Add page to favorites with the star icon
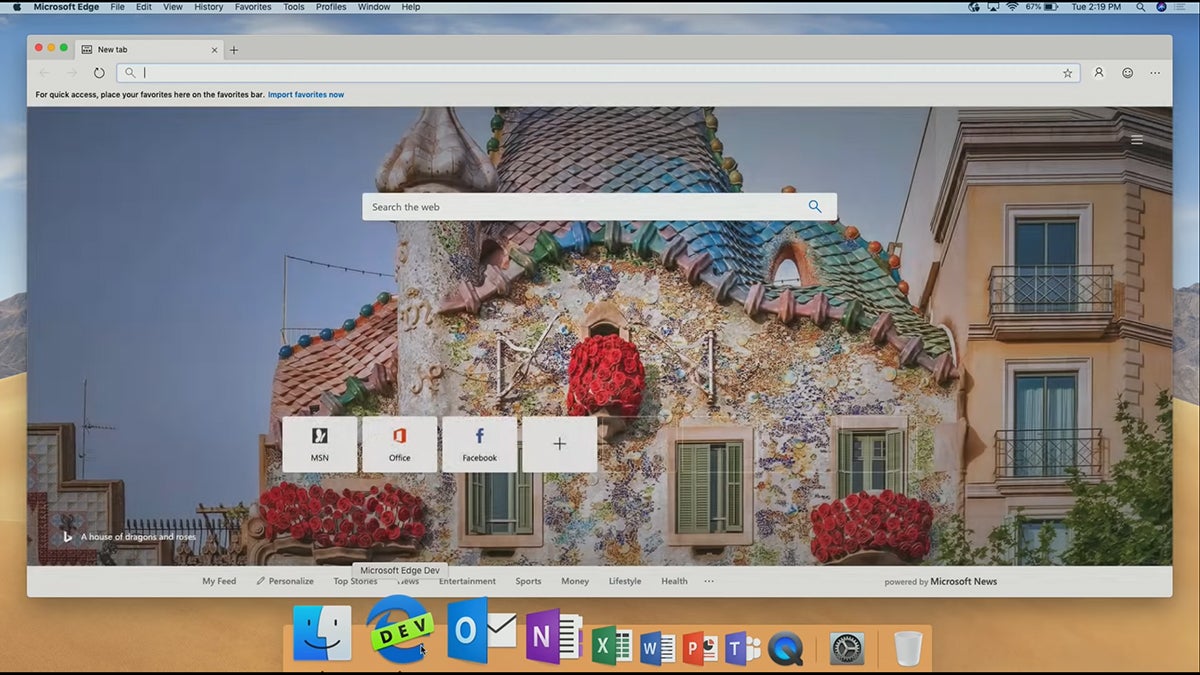1200x675 pixels. pos(1067,72)
